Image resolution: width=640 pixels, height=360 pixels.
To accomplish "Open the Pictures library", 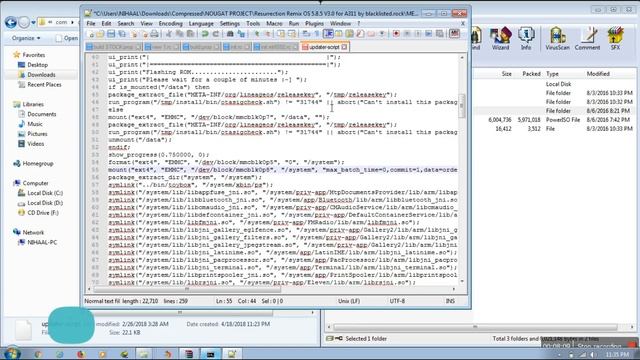I will pos(33,134).
